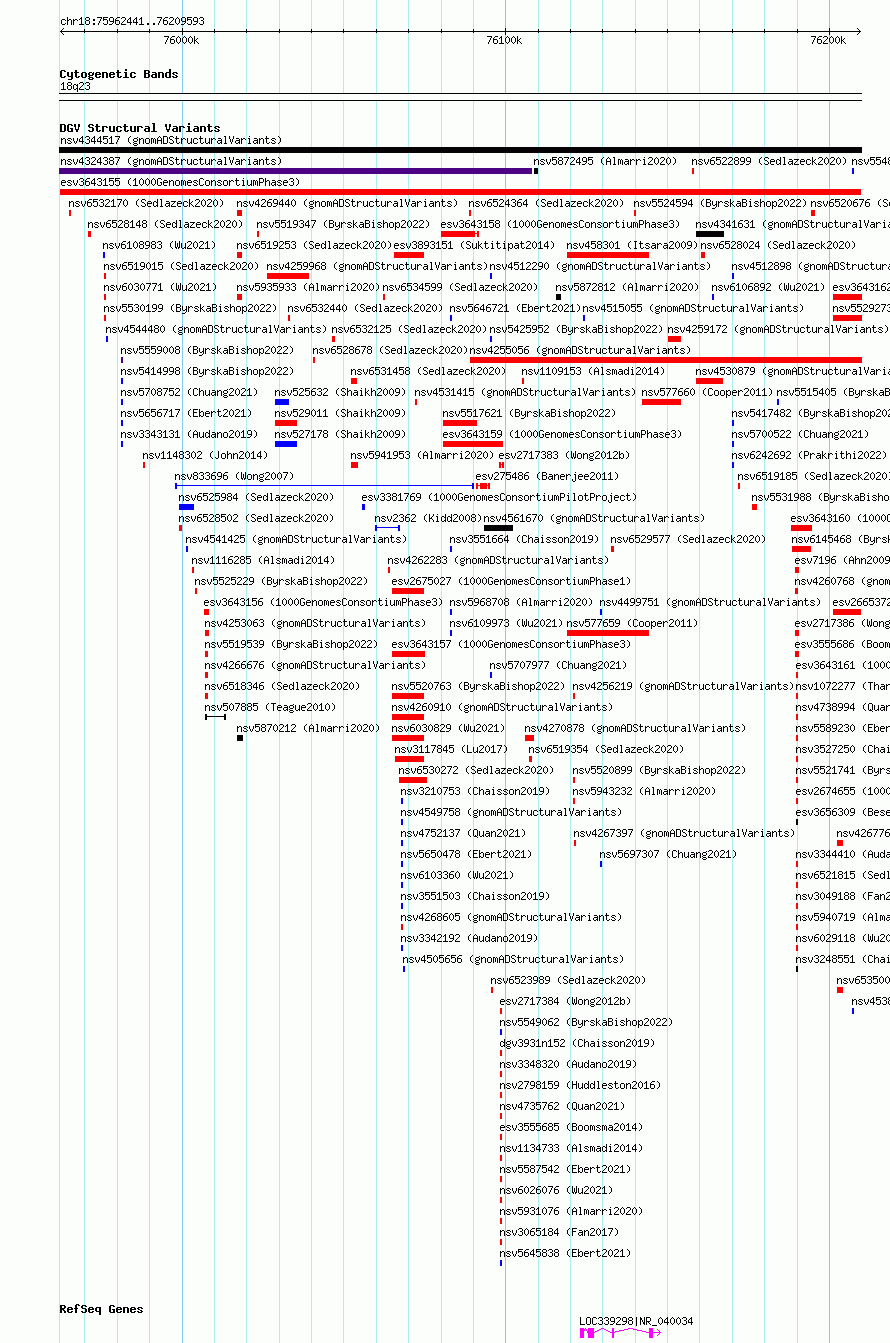
Task: Click variant nsv3551664 (Chaisson2019)
Action: (x=524, y=539)
